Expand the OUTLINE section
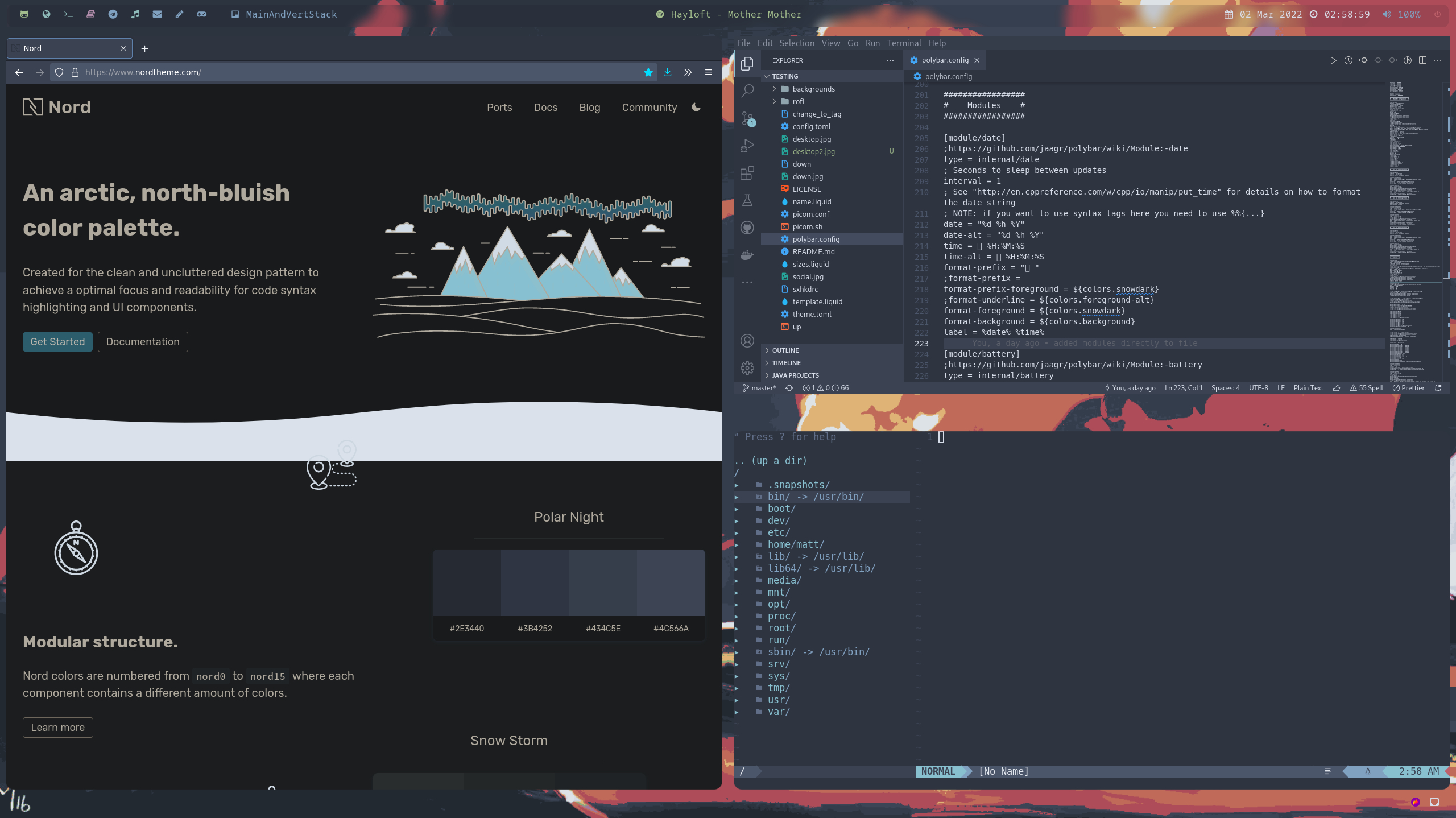The height and width of the screenshot is (818, 1456). (785, 350)
